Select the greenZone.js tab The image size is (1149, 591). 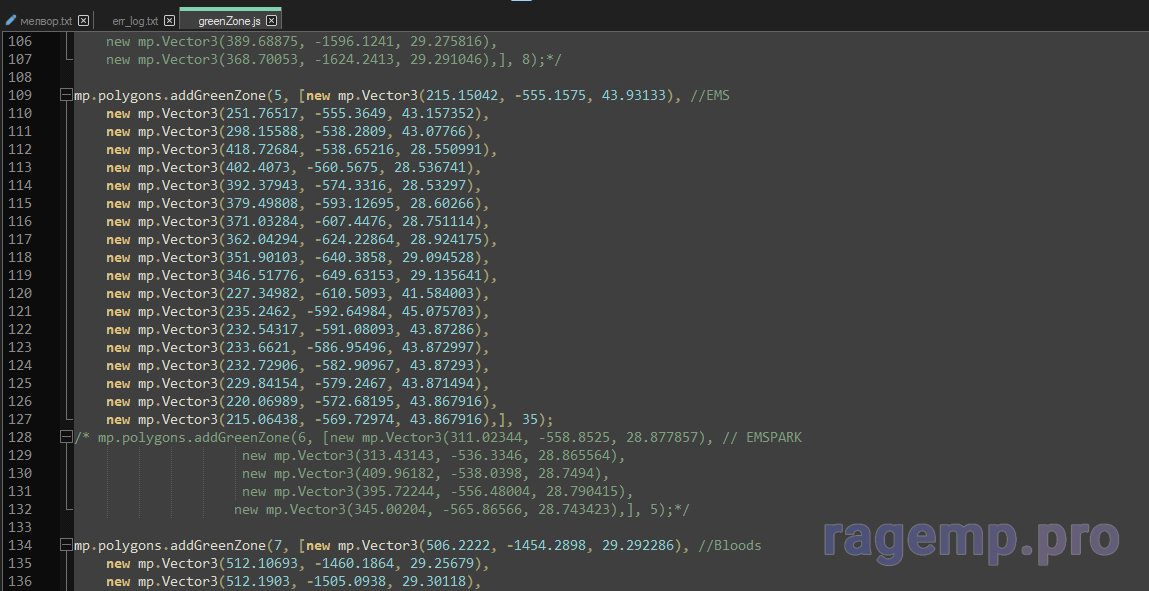click(230, 21)
